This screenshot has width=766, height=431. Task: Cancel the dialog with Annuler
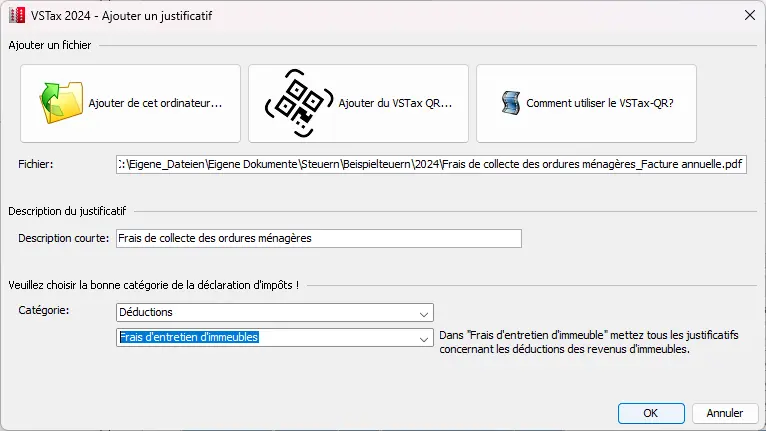tap(725, 413)
